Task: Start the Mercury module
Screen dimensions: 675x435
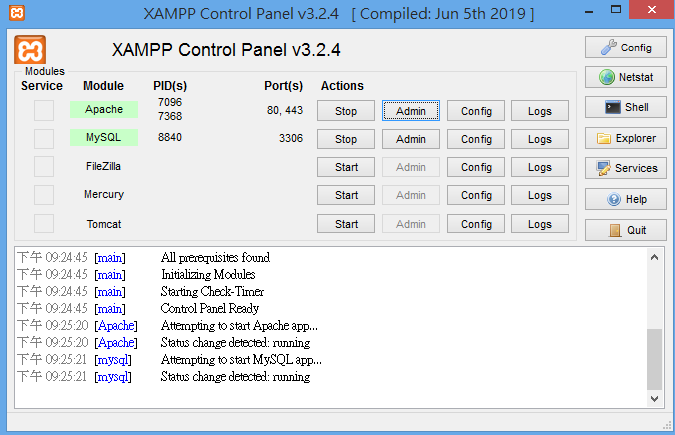Action: point(346,195)
